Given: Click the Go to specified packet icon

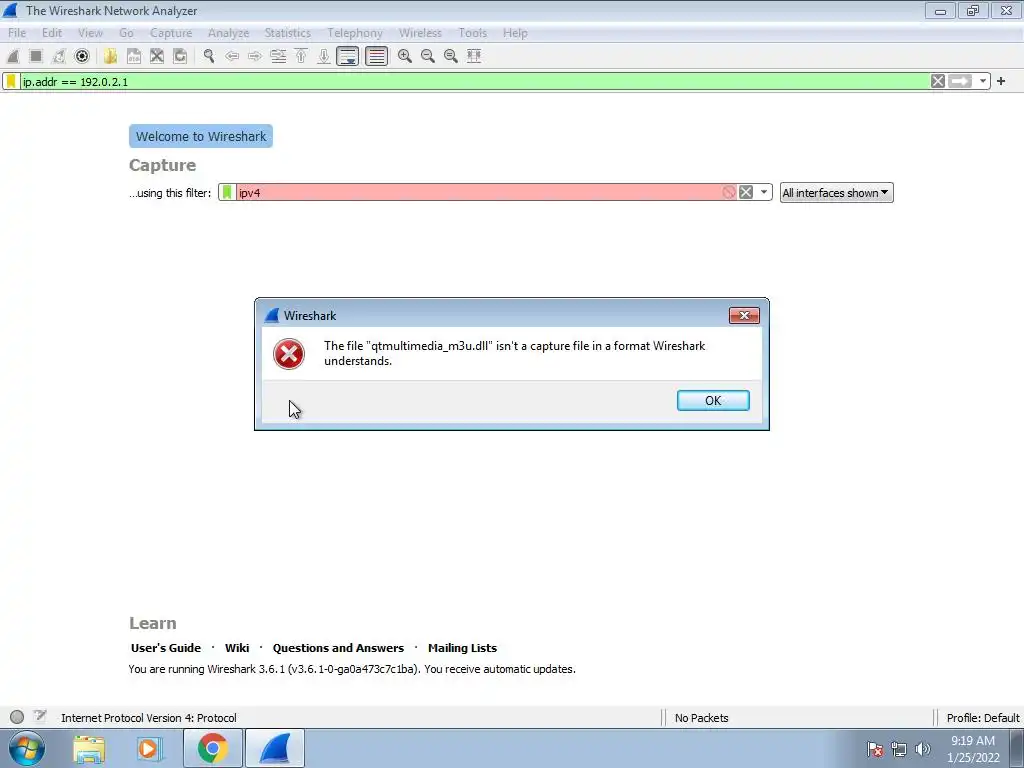Looking at the screenshot, I should (x=278, y=56).
